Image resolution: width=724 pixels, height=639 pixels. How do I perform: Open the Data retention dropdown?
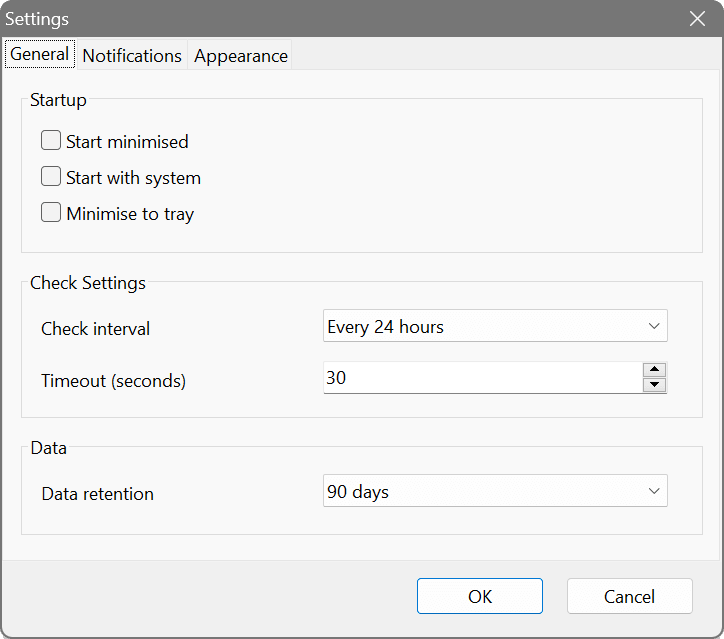495,491
